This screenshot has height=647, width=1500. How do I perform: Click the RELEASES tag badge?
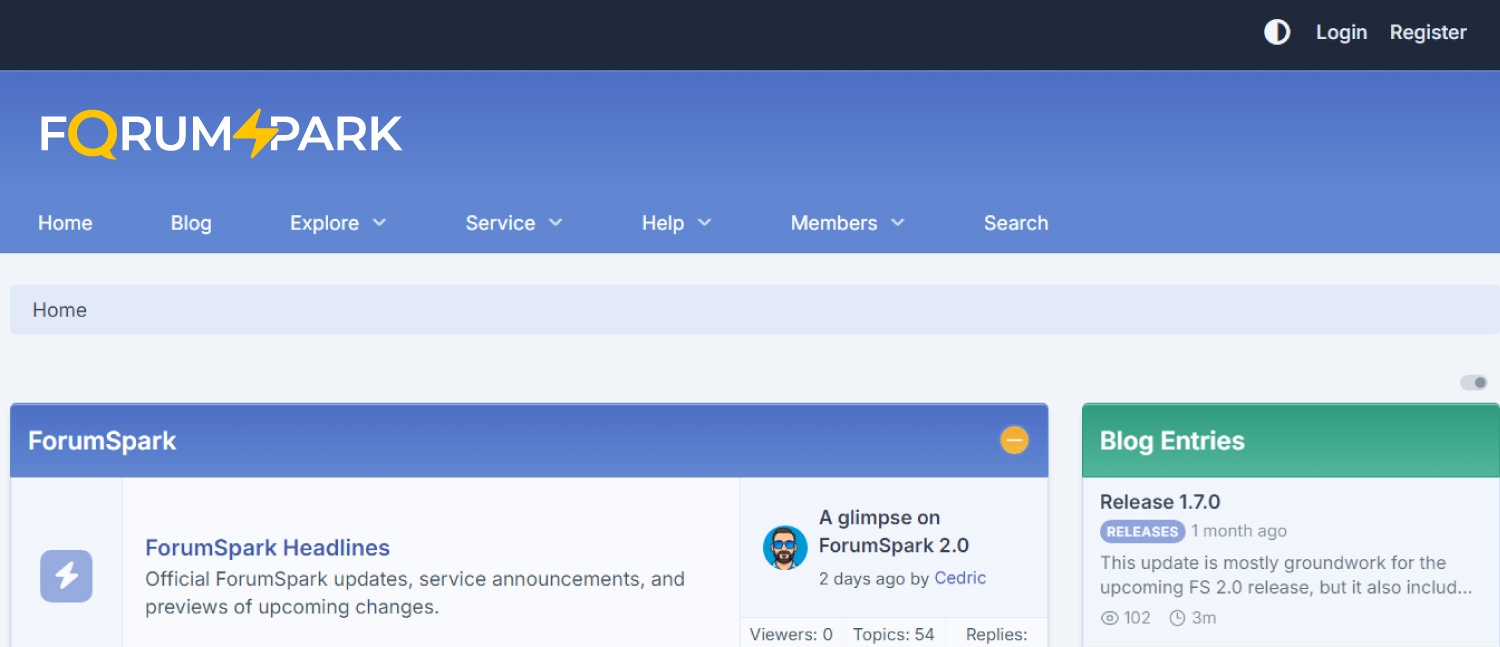pyautogui.click(x=1142, y=531)
